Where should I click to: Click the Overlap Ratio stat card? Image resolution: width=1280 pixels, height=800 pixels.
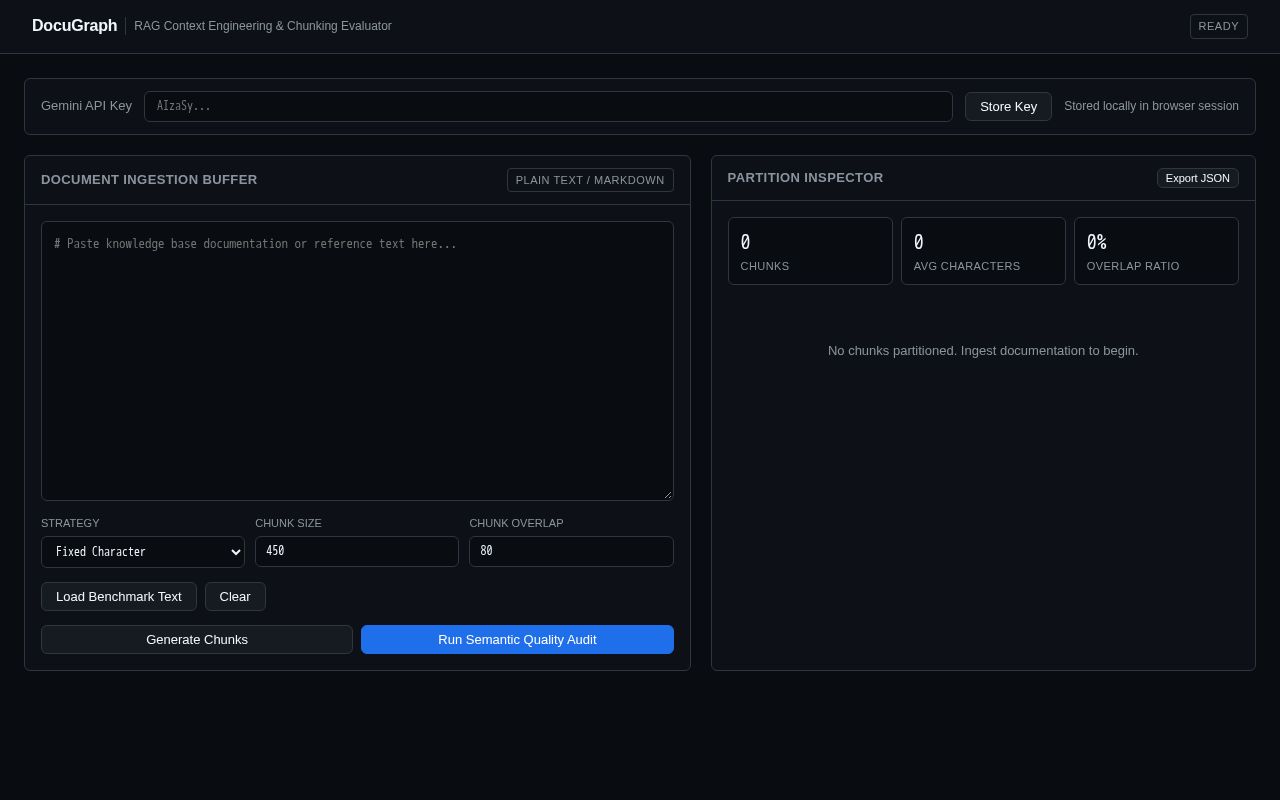[1156, 251]
